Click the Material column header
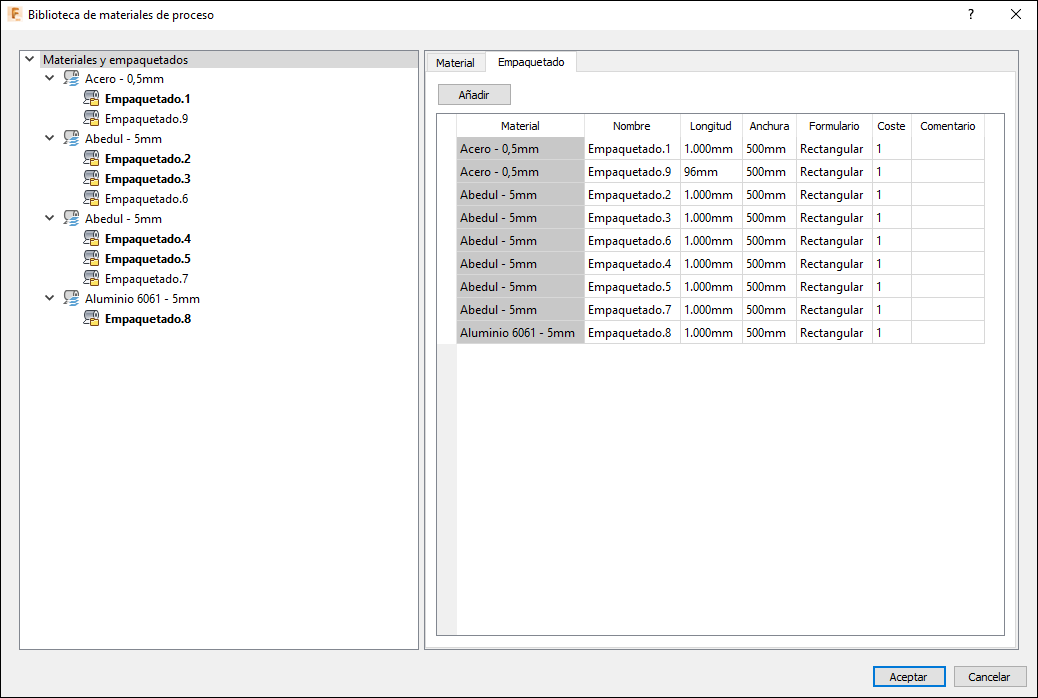The width and height of the screenshot is (1038, 698). tap(520, 126)
